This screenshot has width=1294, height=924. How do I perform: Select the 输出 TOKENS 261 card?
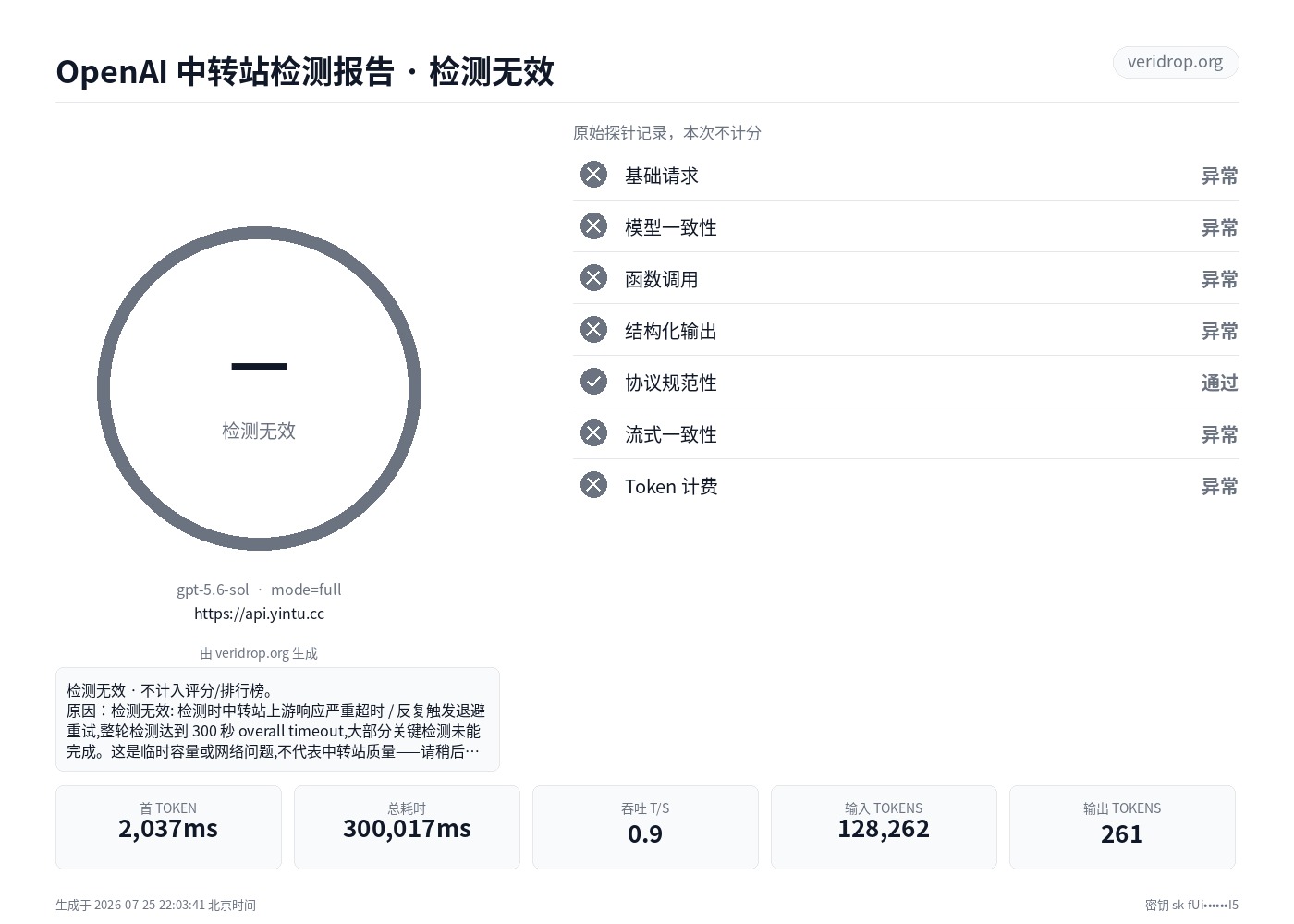click(1122, 827)
